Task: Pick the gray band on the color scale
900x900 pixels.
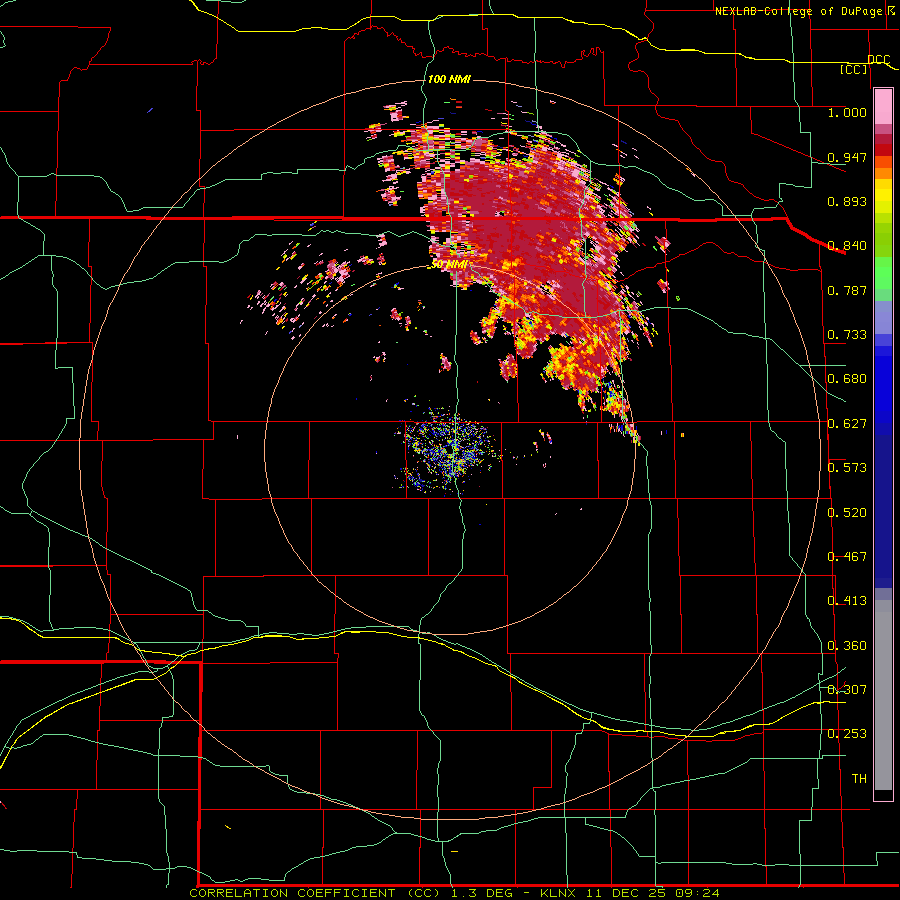Action: pyautogui.click(x=883, y=695)
